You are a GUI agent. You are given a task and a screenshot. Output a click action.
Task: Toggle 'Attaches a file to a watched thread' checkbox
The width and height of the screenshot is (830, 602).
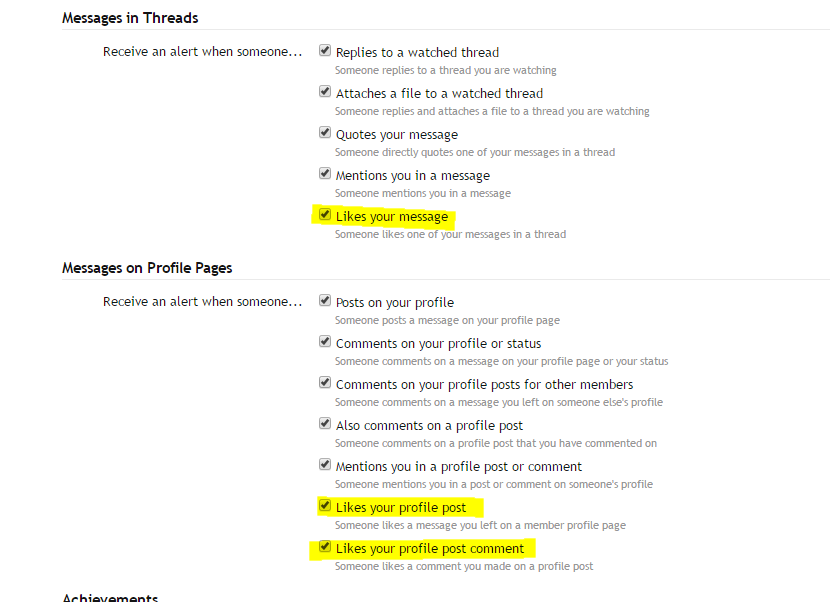[325, 91]
